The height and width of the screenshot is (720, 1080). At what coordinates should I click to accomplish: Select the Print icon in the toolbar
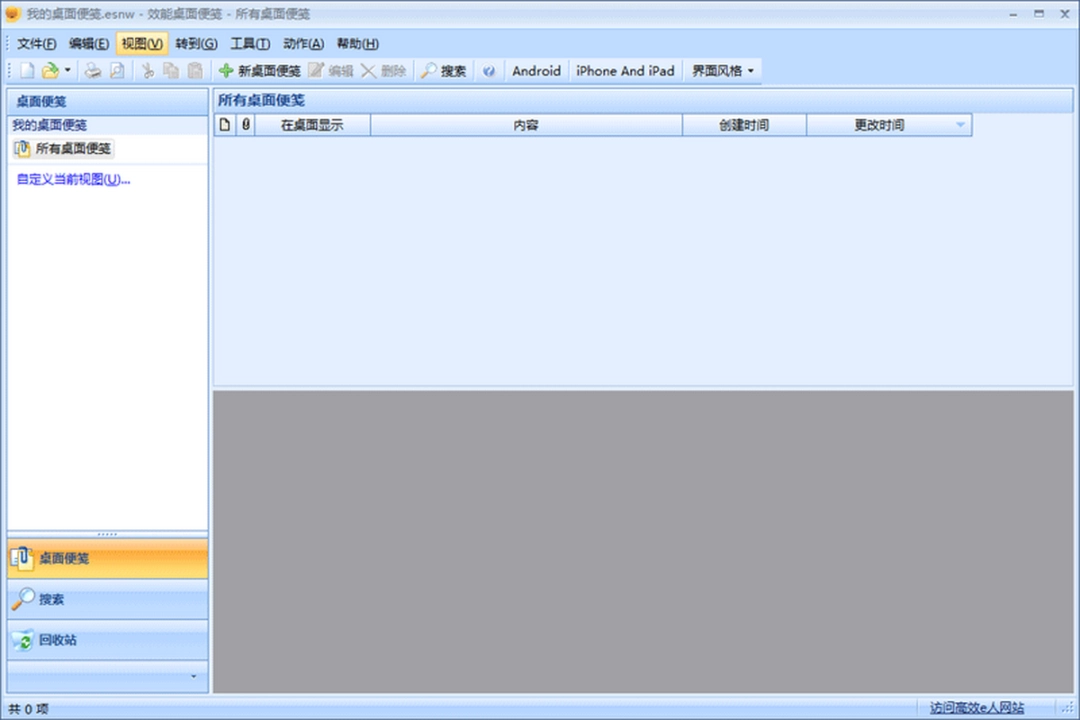(x=92, y=70)
